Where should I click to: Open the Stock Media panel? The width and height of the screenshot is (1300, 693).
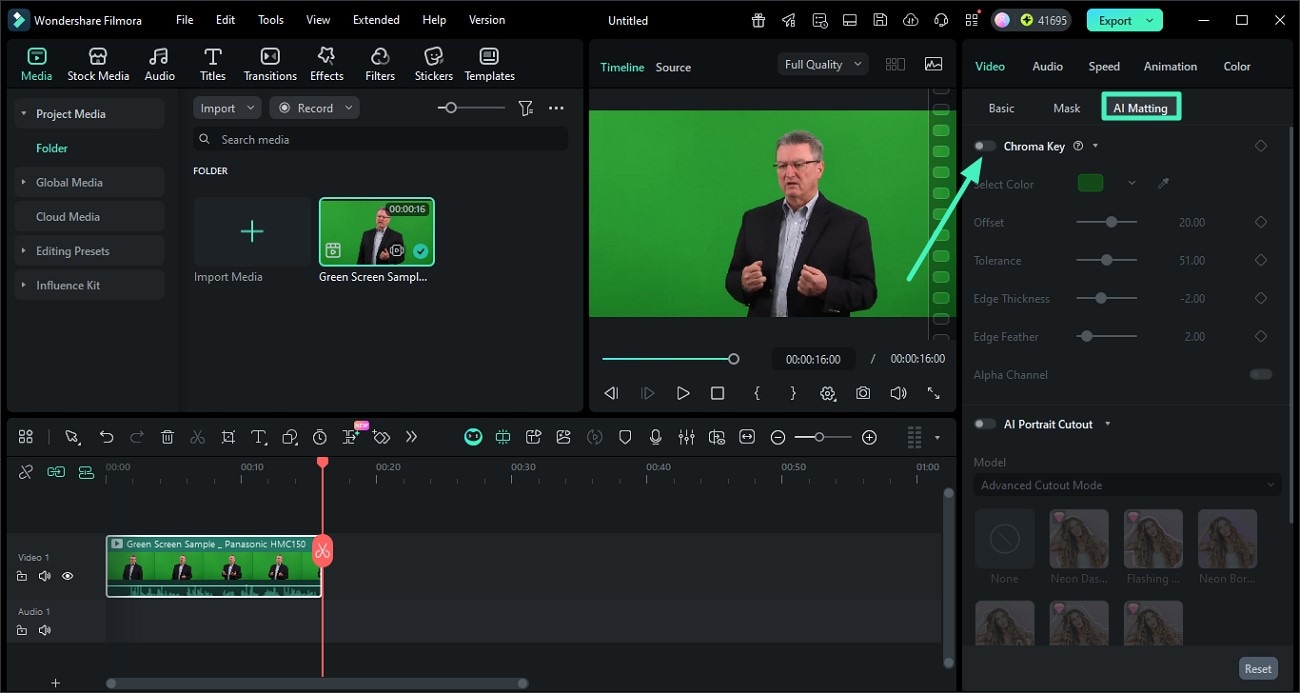98,62
